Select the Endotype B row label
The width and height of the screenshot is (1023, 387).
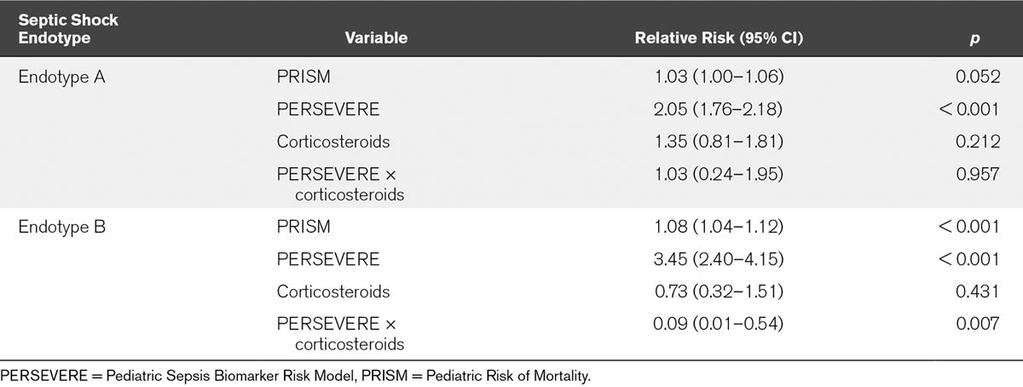click(61, 226)
